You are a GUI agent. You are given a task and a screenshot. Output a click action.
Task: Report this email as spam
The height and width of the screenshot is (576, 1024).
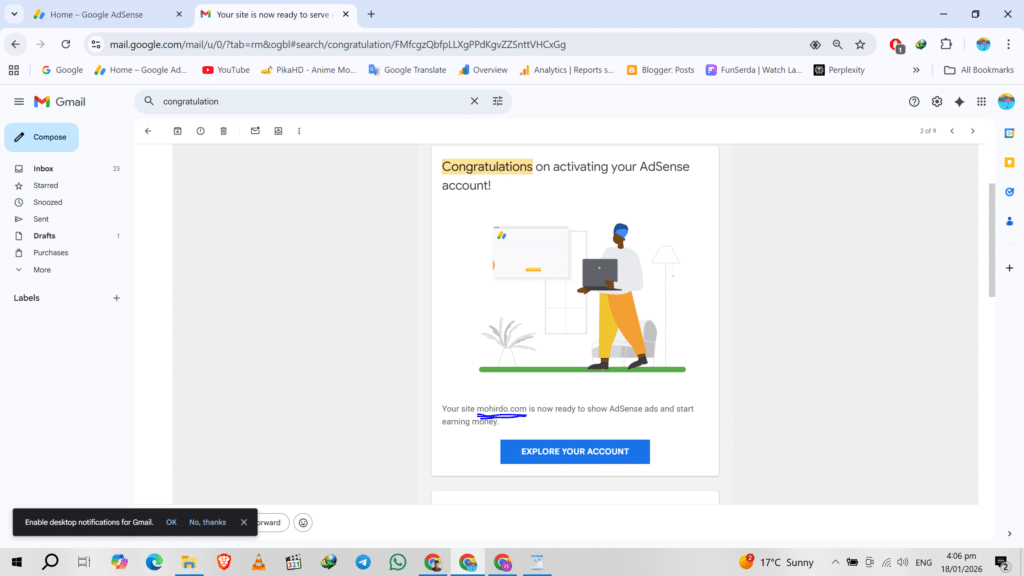[200, 131]
